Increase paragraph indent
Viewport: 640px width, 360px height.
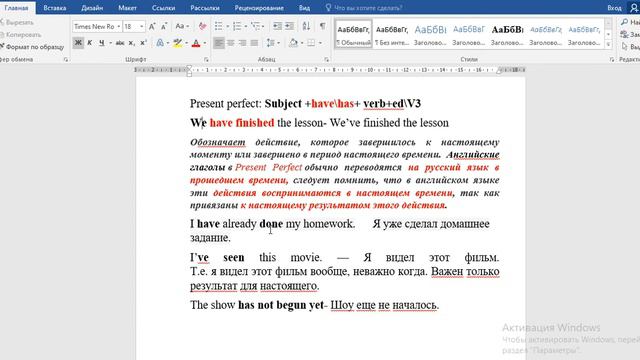[x=289, y=26]
